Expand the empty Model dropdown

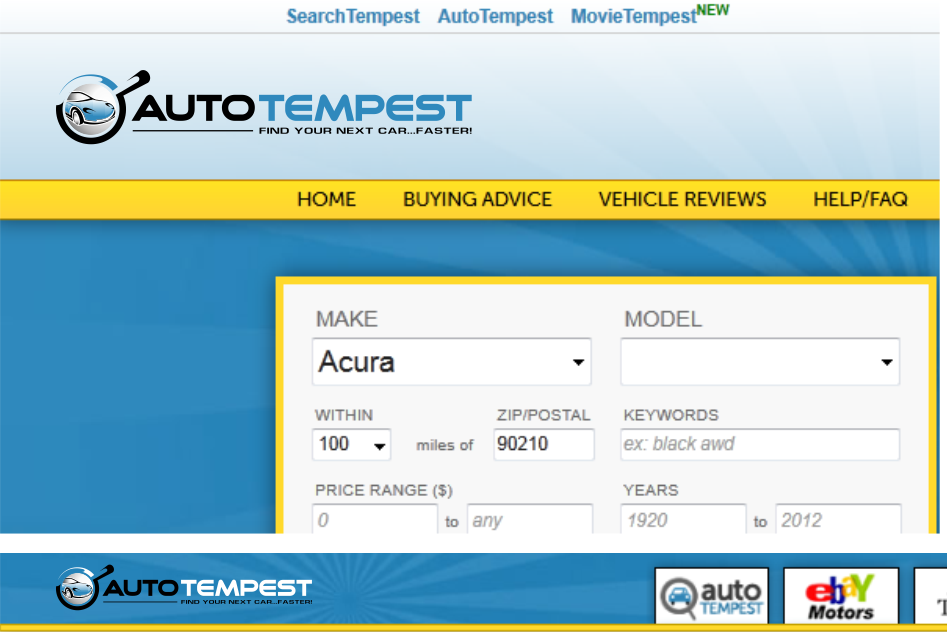pyautogui.click(x=759, y=362)
